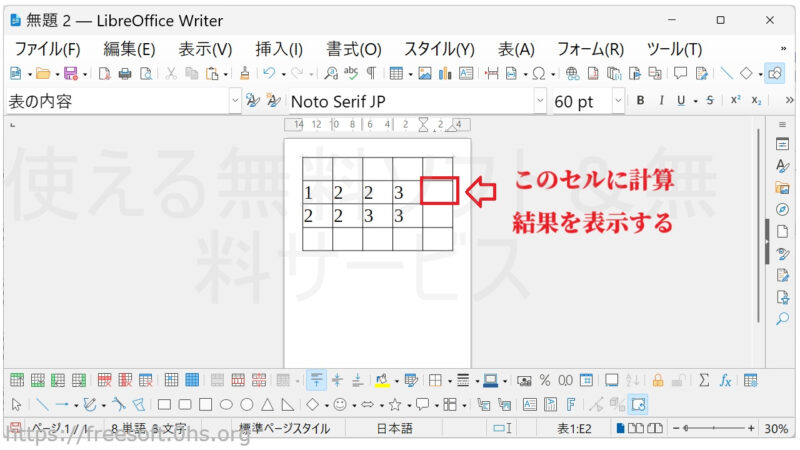
Task: Open the 編集(E) menu
Action: point(129,49)
